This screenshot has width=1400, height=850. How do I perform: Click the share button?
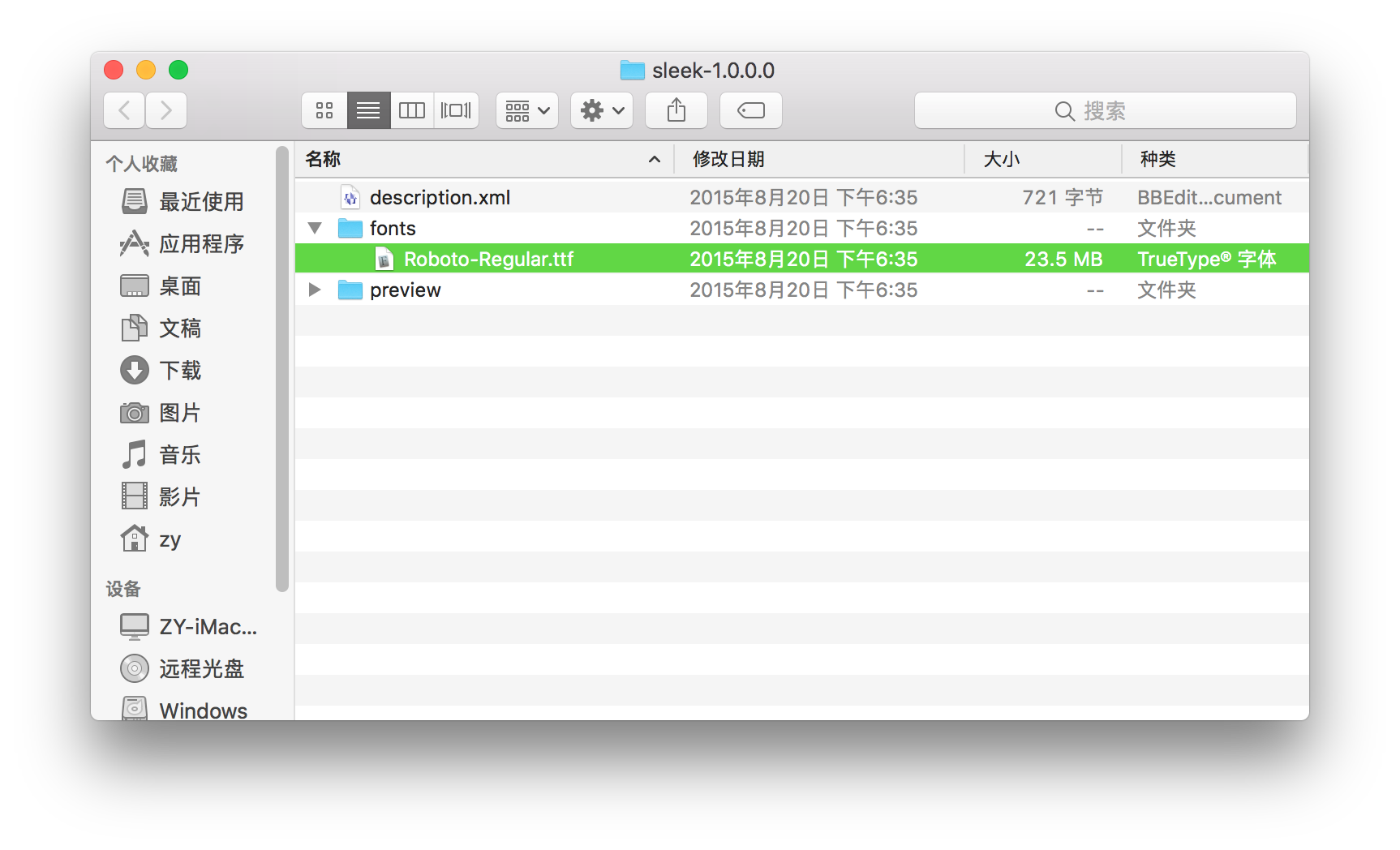676,110
